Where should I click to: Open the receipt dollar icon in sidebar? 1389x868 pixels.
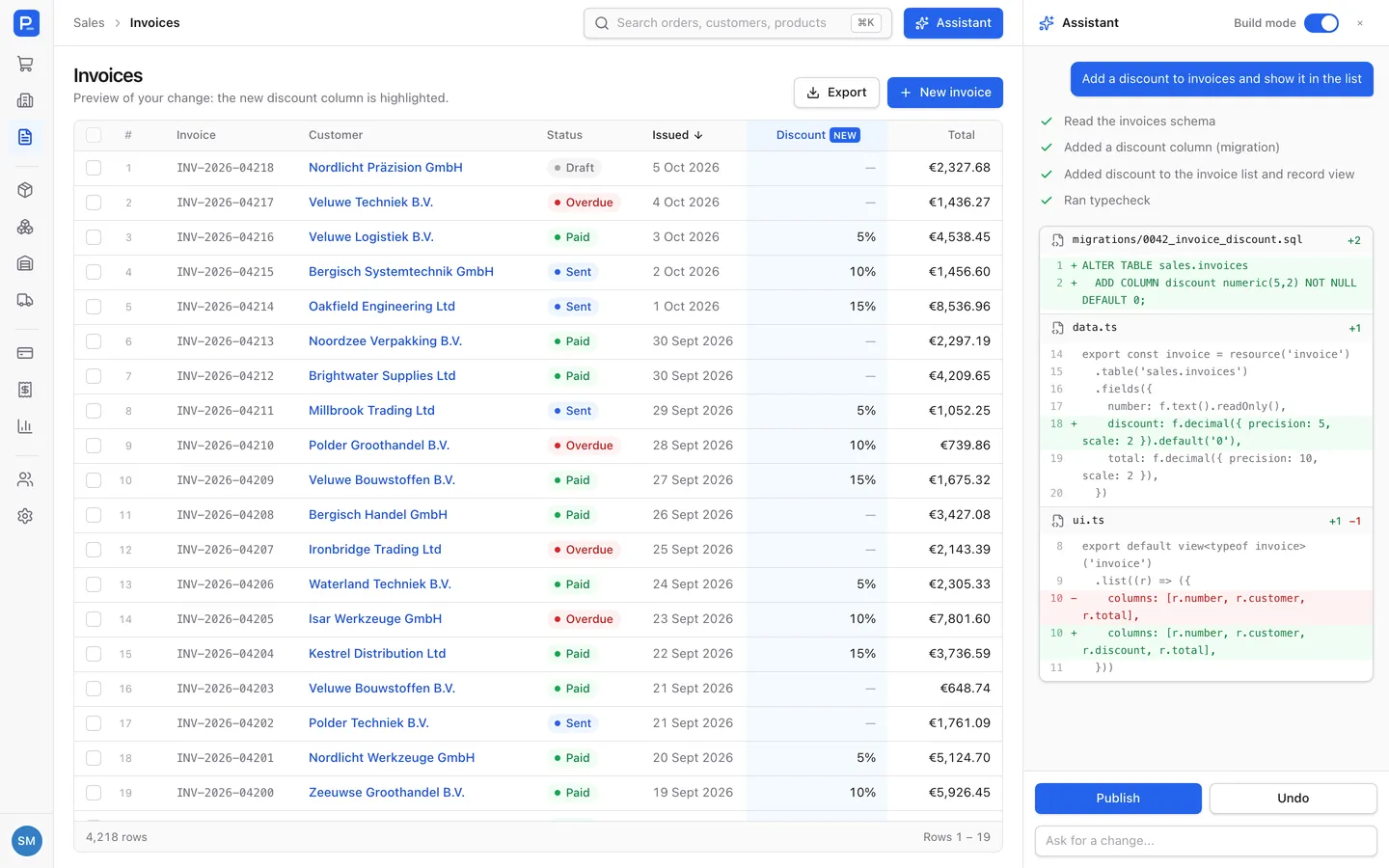[x=26, y=390]
